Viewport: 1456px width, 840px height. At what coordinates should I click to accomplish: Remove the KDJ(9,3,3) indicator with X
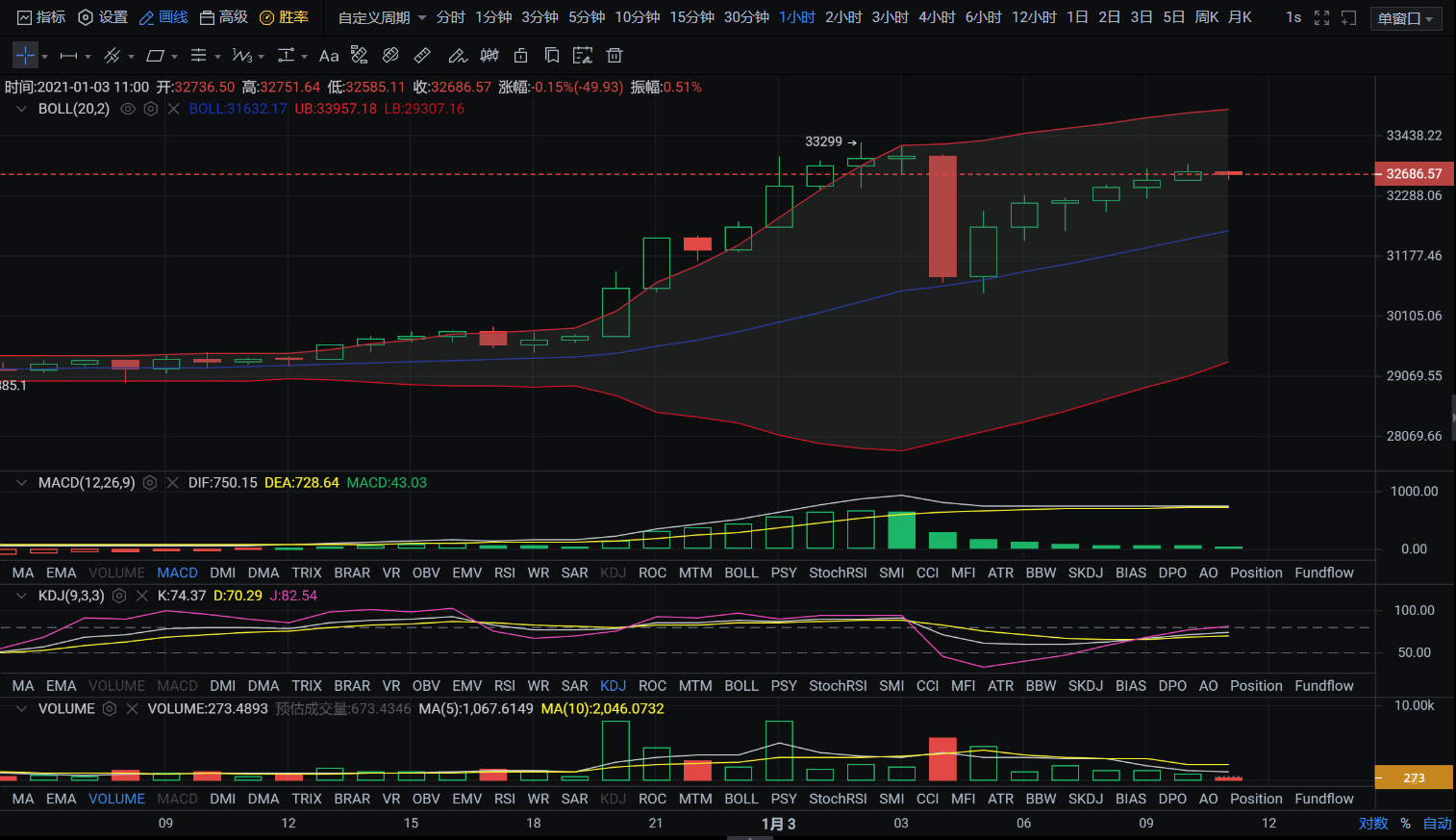[142, 596]
